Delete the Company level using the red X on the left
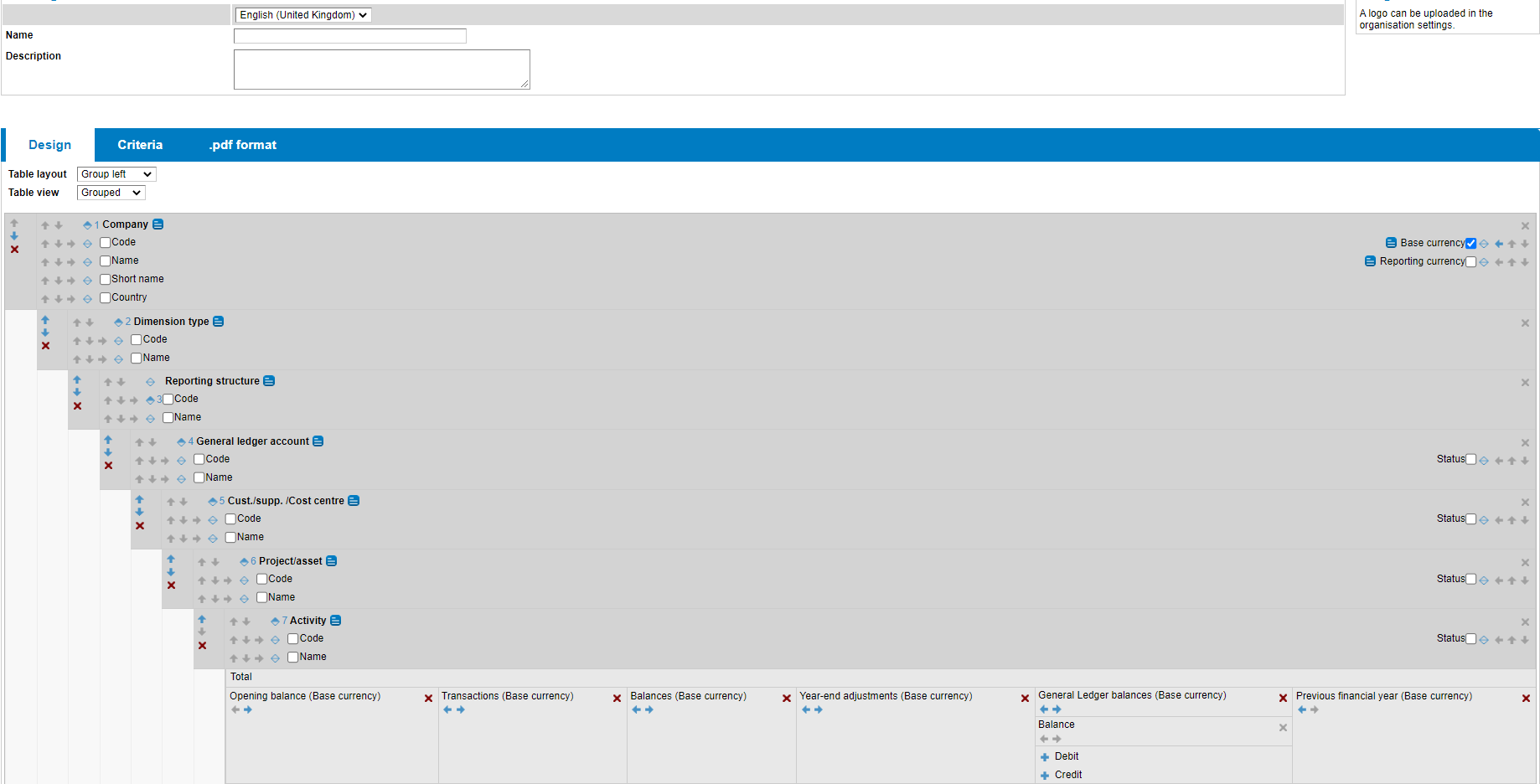The width and height of the screenshot is (1540, 784). click(x=14, y=250)
